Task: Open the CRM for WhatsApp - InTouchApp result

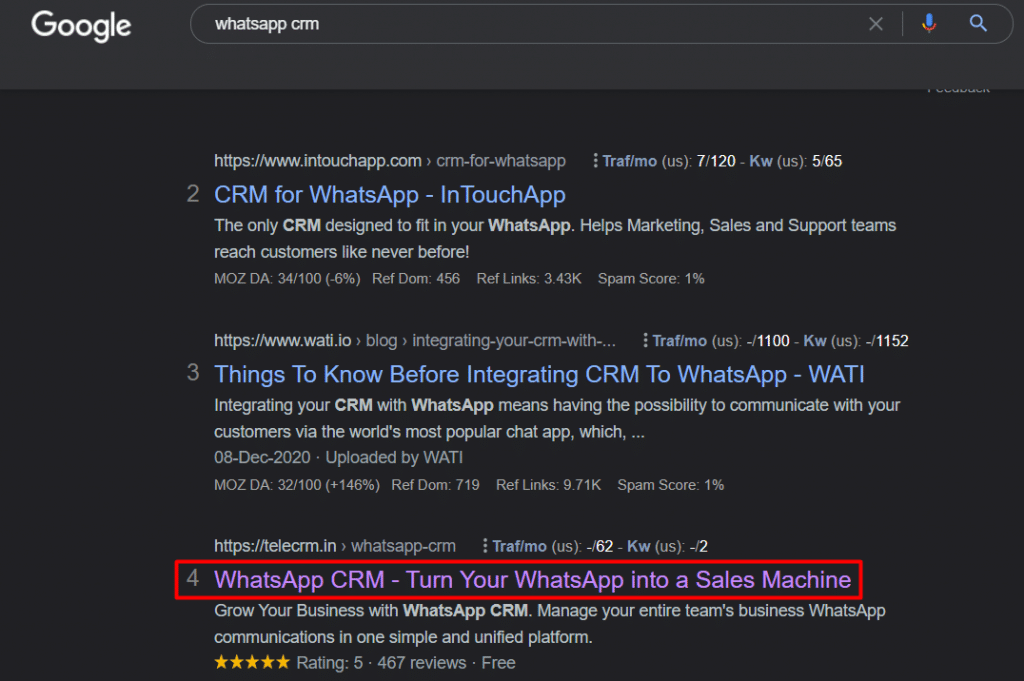Action: 389,194
